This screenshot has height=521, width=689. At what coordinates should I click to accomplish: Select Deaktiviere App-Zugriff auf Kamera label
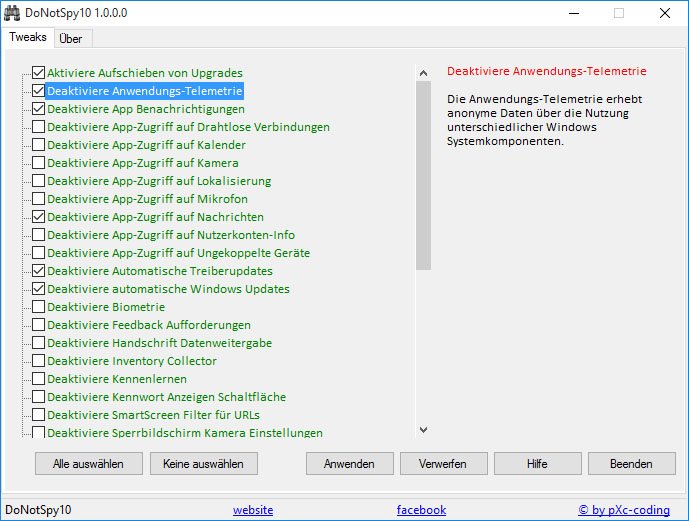(143, 163)
